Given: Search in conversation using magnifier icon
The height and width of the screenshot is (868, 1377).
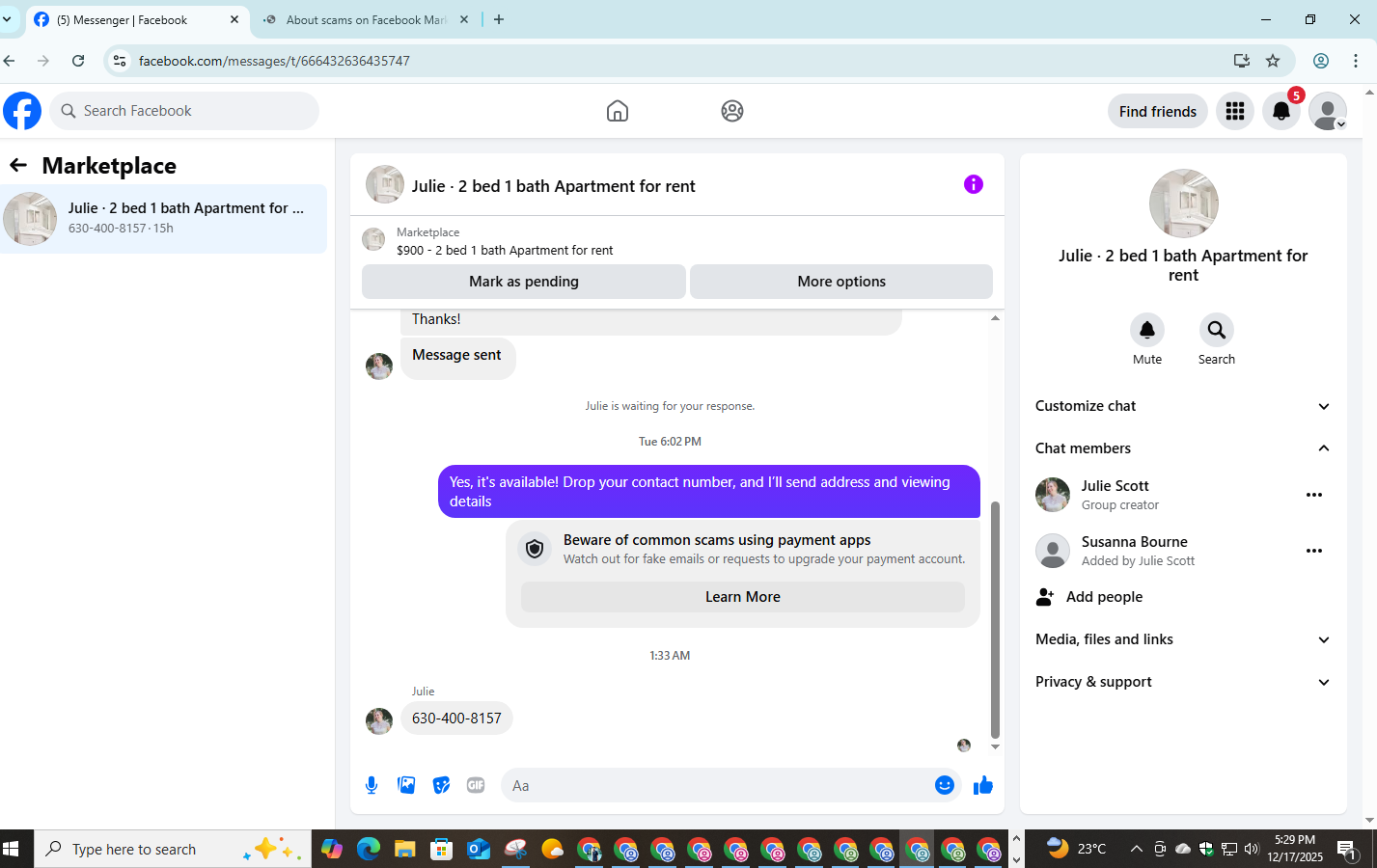Looking at the screenshot, I should 1217,330.
